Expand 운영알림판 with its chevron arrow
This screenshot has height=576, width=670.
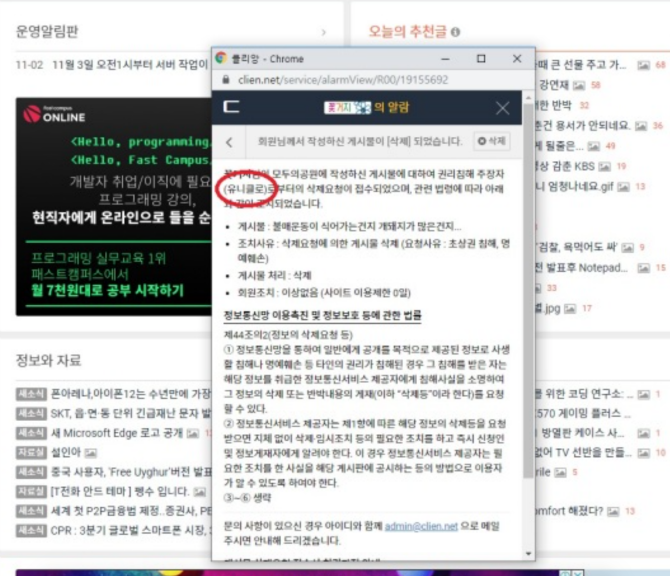click(x=323, y=32)
